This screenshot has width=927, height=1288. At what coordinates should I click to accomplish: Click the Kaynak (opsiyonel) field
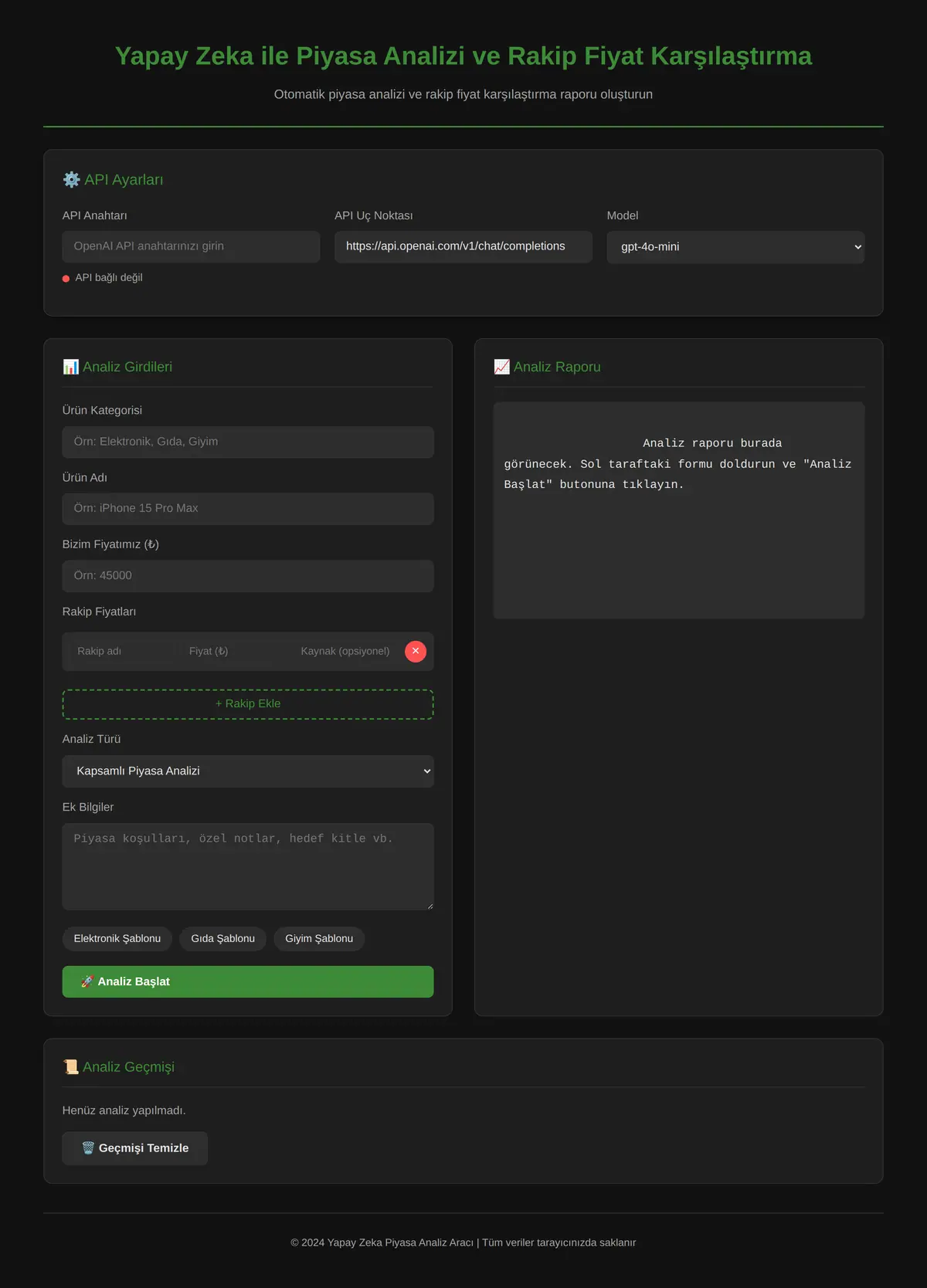click(347, 651)
